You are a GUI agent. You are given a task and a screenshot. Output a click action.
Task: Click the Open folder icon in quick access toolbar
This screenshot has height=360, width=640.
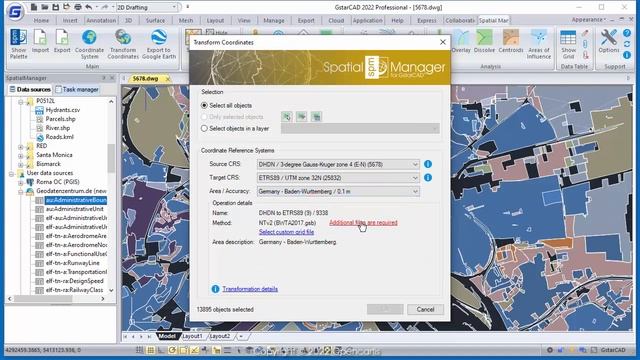point(45,7)
